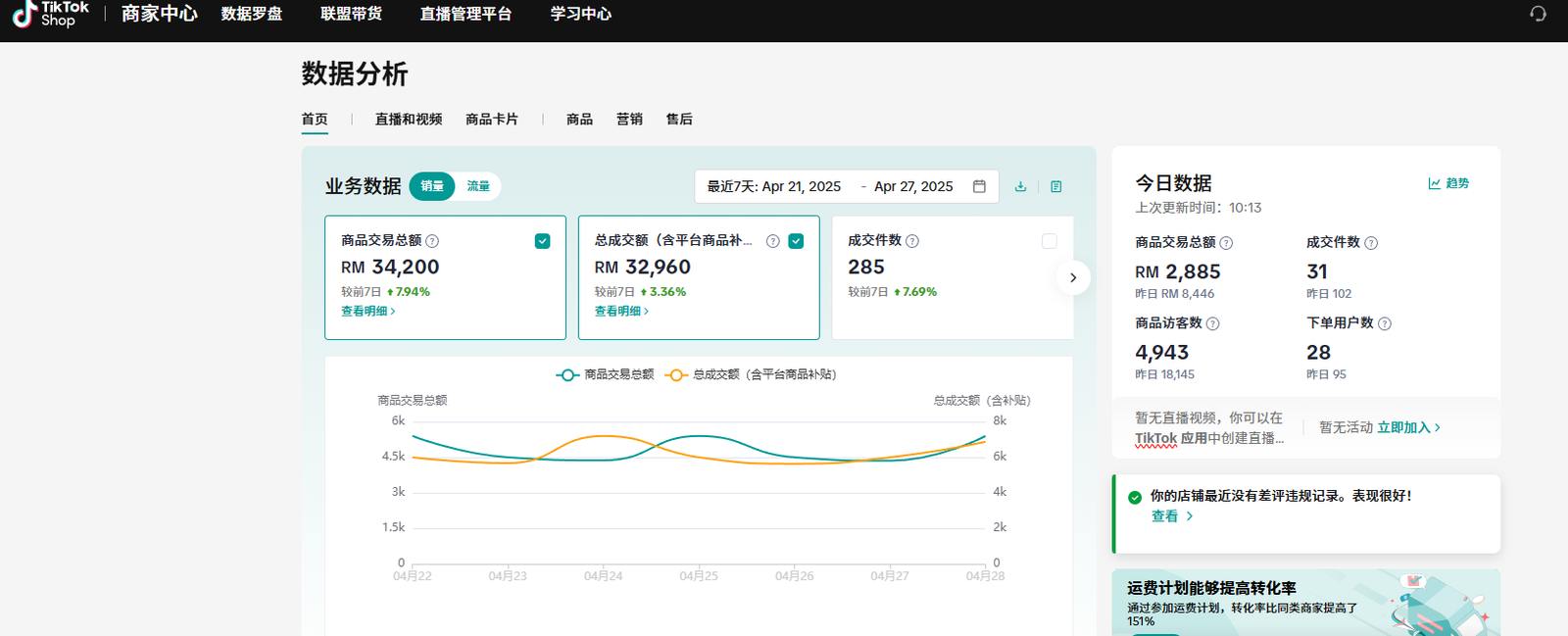Viewport: 1568px width, 636px height.
Task: Open the metrics list icon beside download
Action: coord(1055,186)
